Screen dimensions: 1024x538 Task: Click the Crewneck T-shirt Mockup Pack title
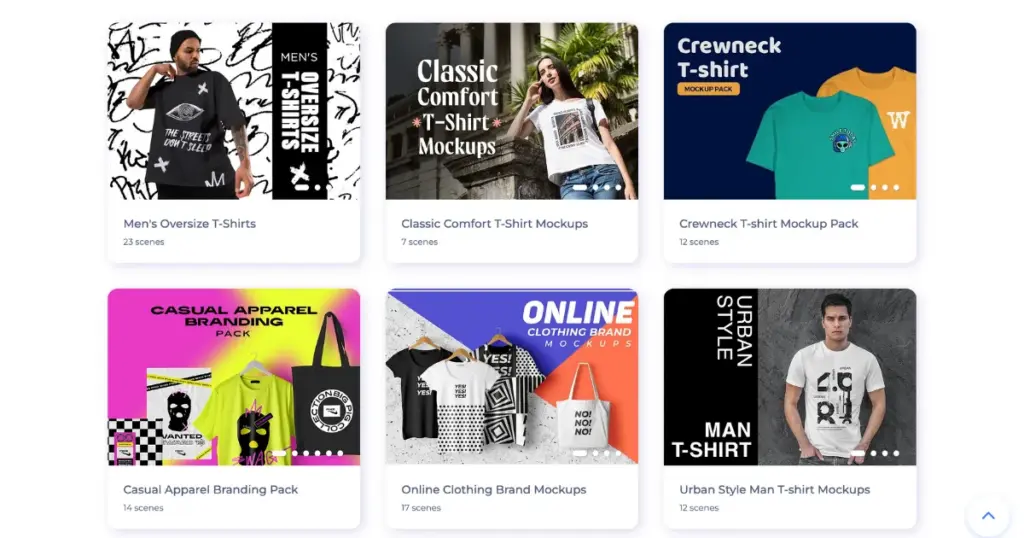coord(769,223)
